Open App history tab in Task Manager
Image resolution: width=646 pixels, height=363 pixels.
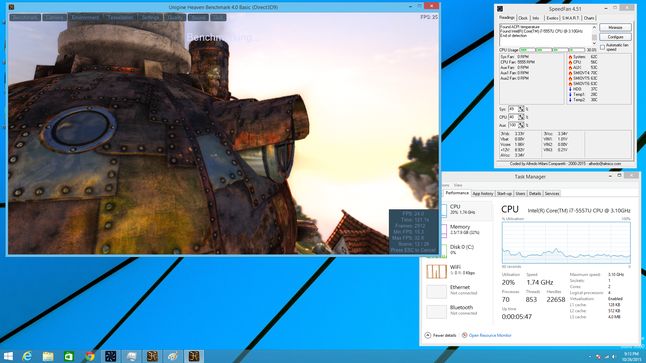(482, 193)
